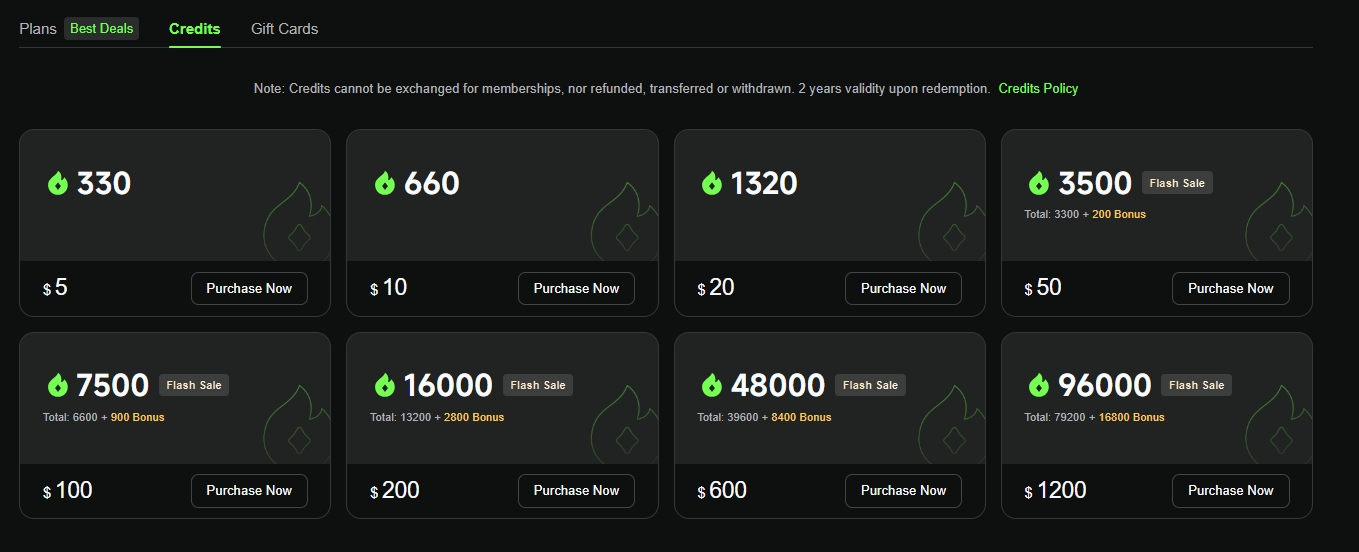Purchase the $50 credit pack
Screen dimensions: 1359x552
click(x=1230, y=288)
